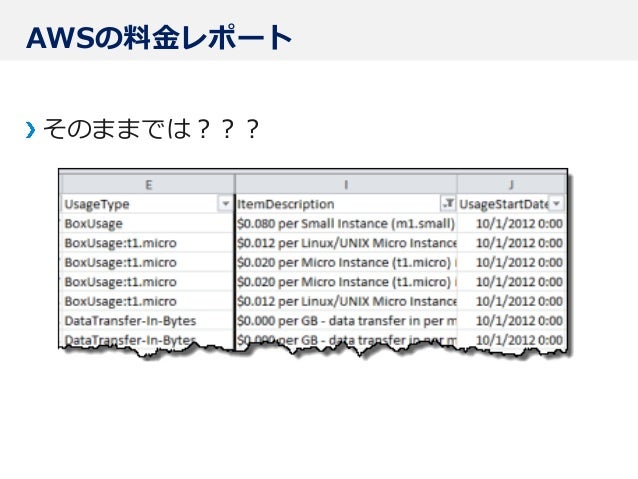Image resolution: width=638 pixels, height=479 pixels.
Task: Select column J header
Action: (x=511, y=185)
